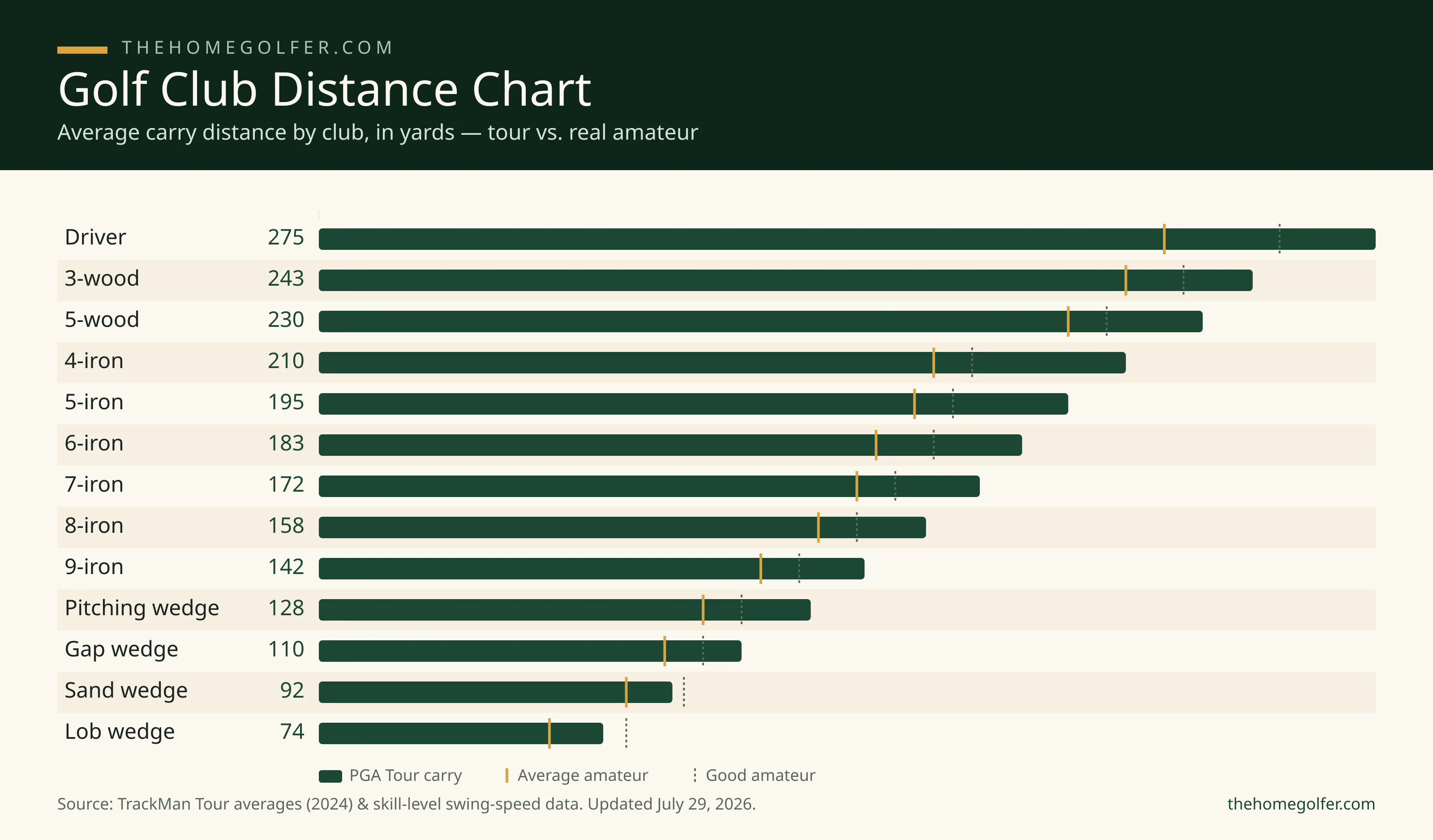Click the 4-iron value 210

click(286, 360)
